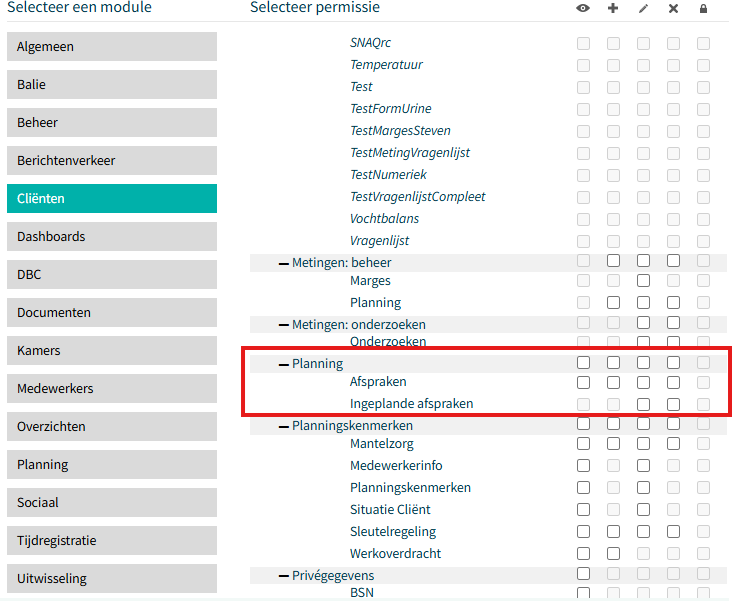
Task: Check view permission for Mantelzorg
Action: tap(583, 444)
